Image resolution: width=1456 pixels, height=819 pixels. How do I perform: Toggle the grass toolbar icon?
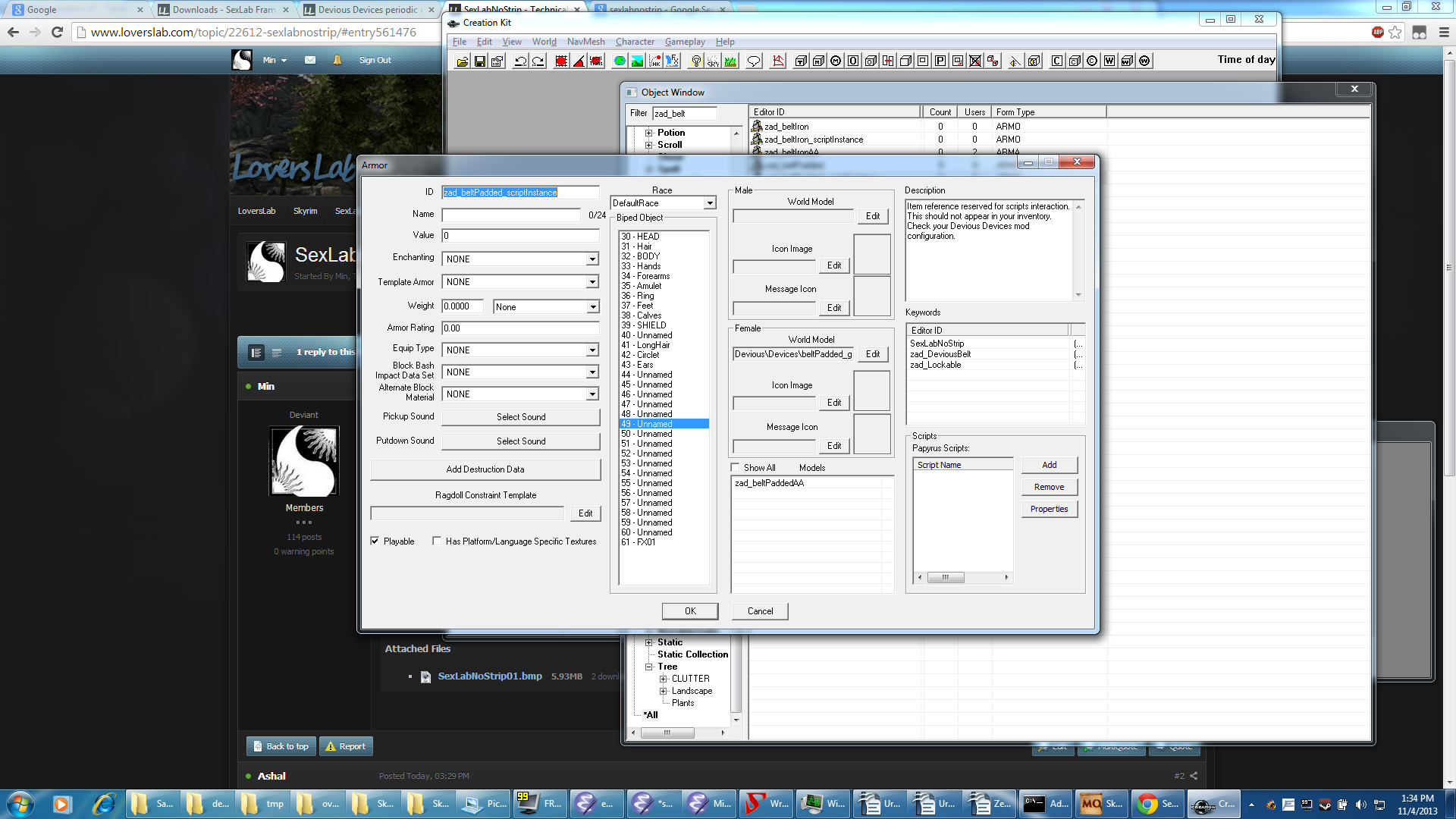(x=730, y=61)
